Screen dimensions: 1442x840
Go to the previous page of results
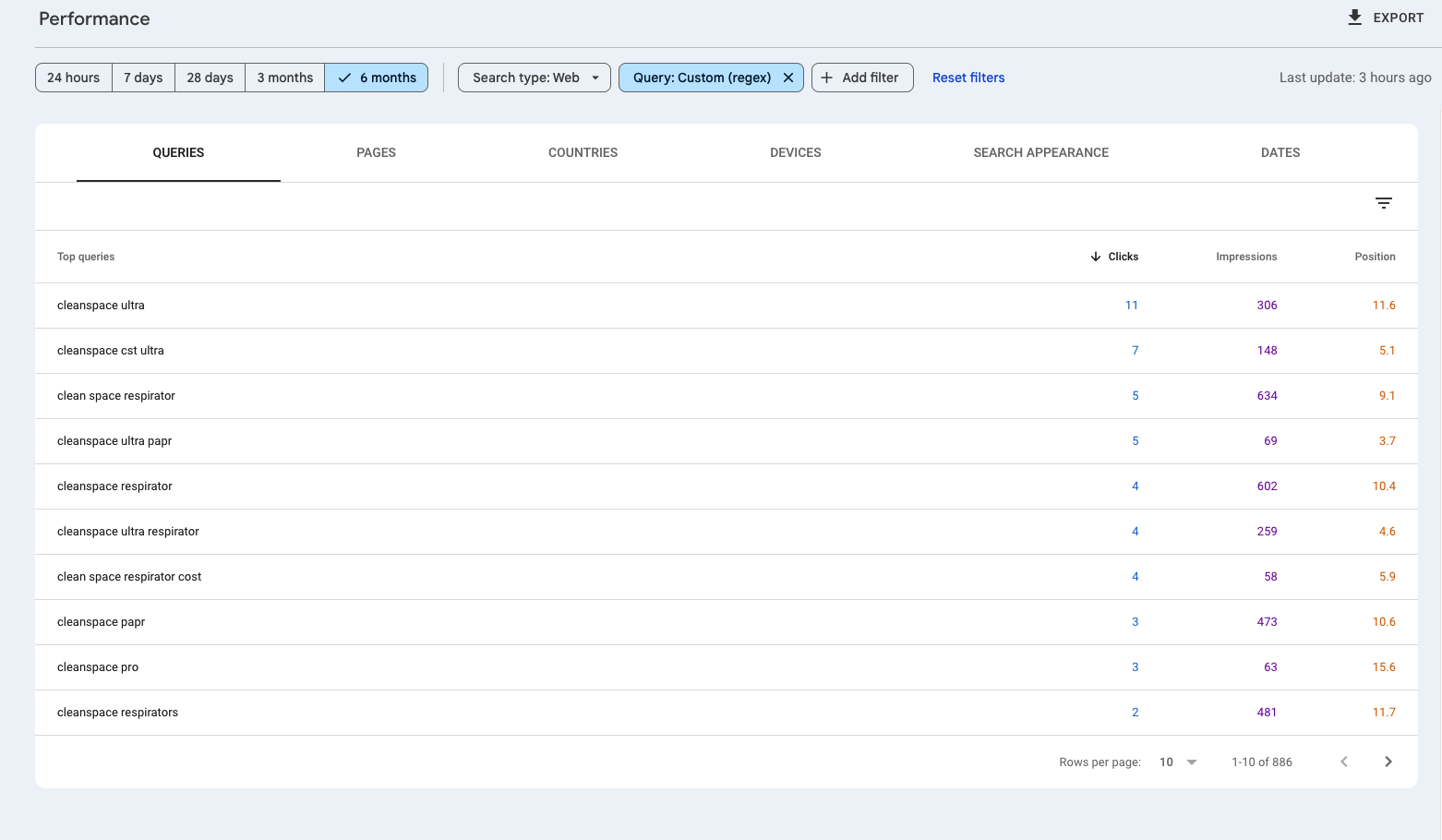click(x=1344, y=762)
